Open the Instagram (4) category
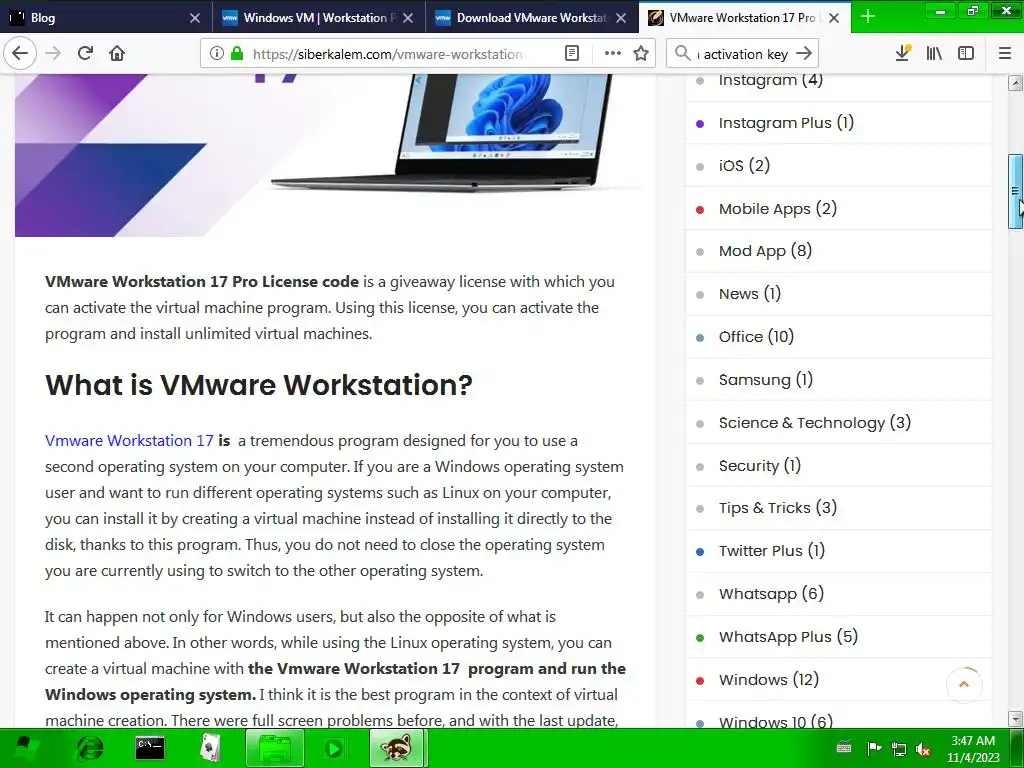 (771, 80)
